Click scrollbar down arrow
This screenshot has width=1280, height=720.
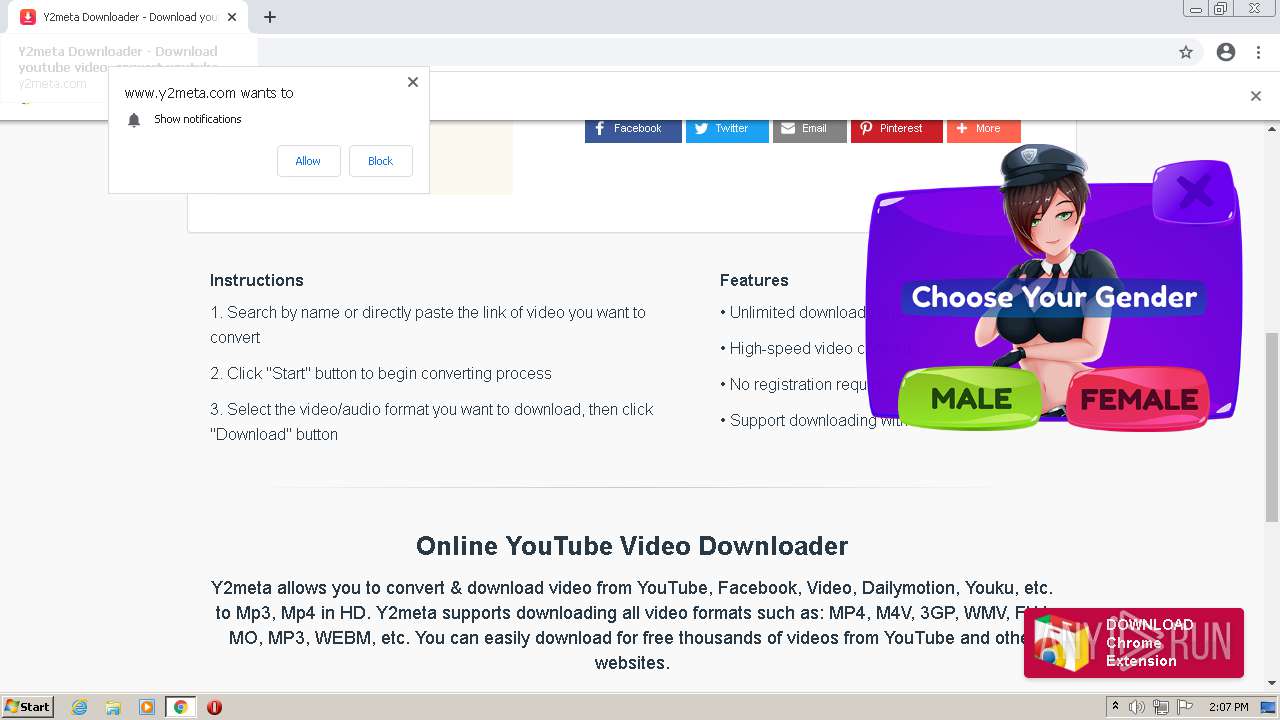pos(1272,683)
